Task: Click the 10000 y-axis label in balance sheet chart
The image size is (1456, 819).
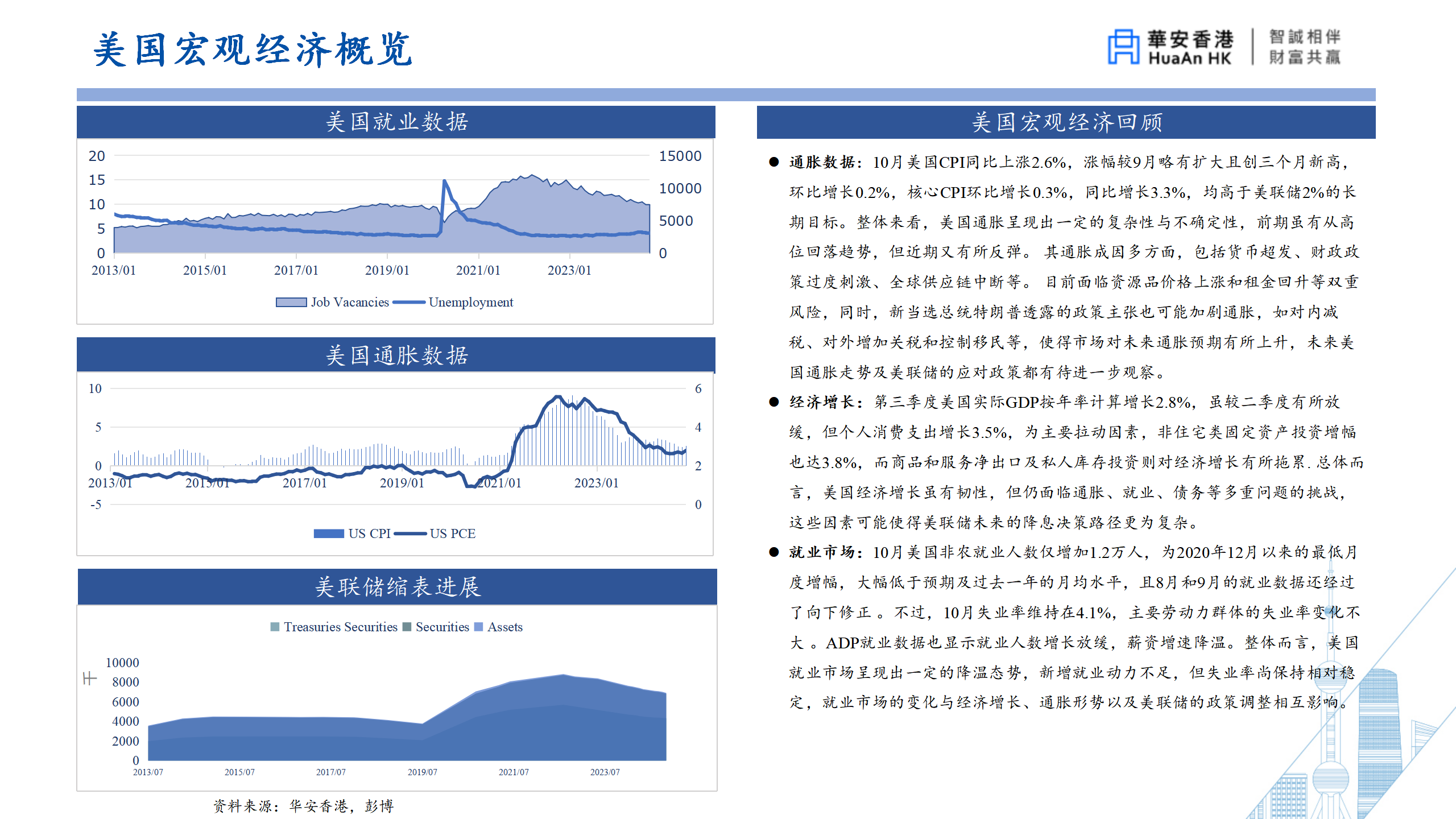Action: pyautogui.click(x=122, y=663)
